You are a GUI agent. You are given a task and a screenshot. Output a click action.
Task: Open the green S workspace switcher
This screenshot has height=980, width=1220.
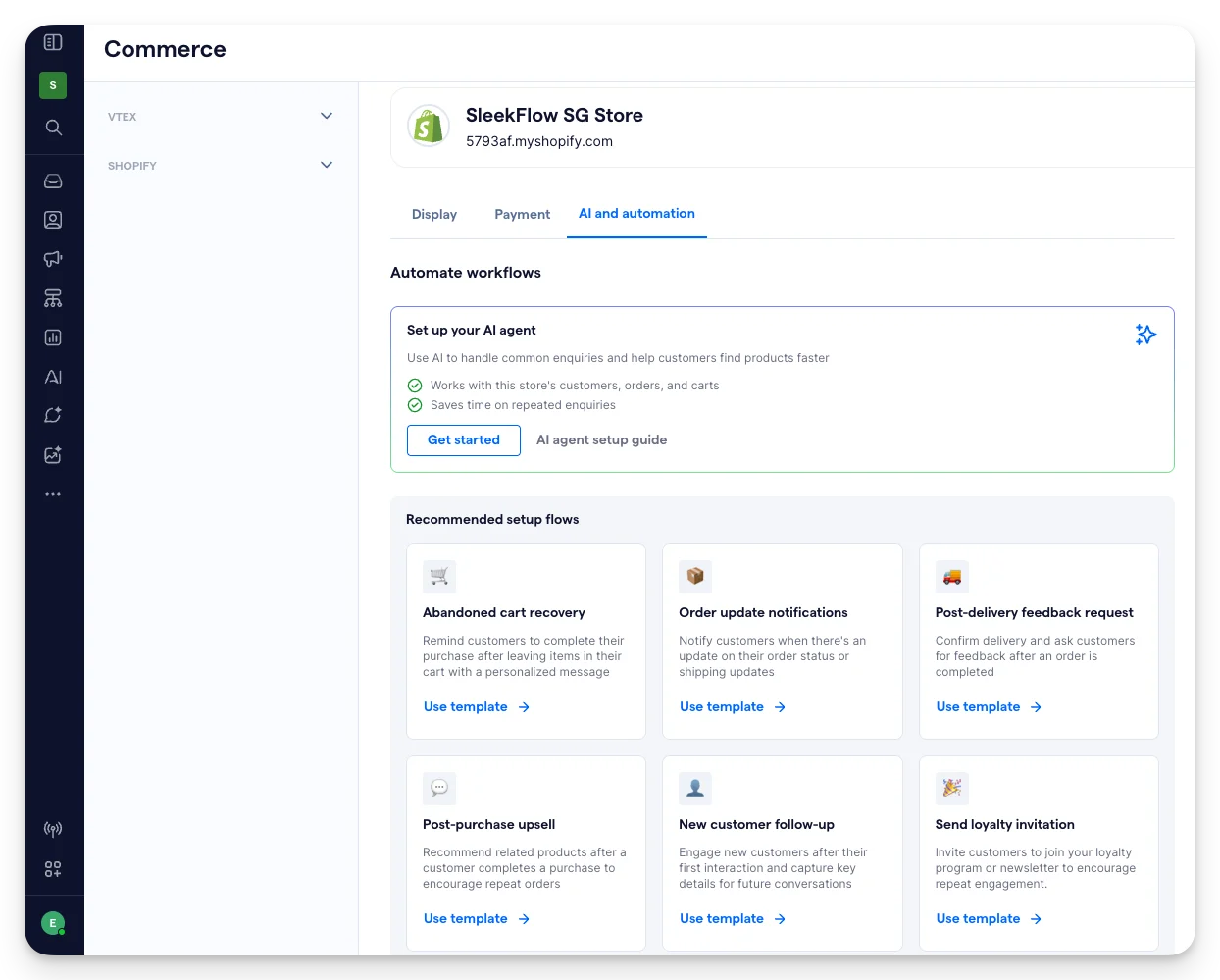[53, 85]
